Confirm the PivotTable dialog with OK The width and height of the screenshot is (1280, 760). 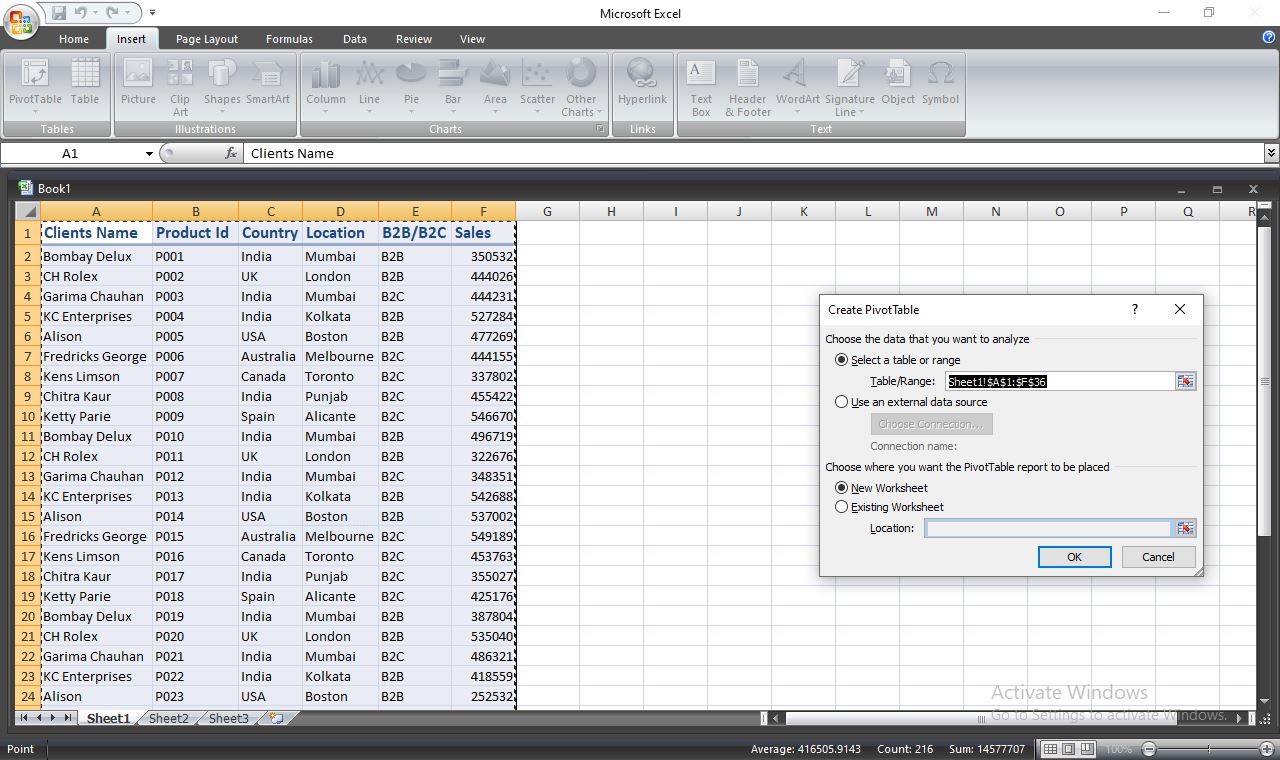click(1074, 557)
